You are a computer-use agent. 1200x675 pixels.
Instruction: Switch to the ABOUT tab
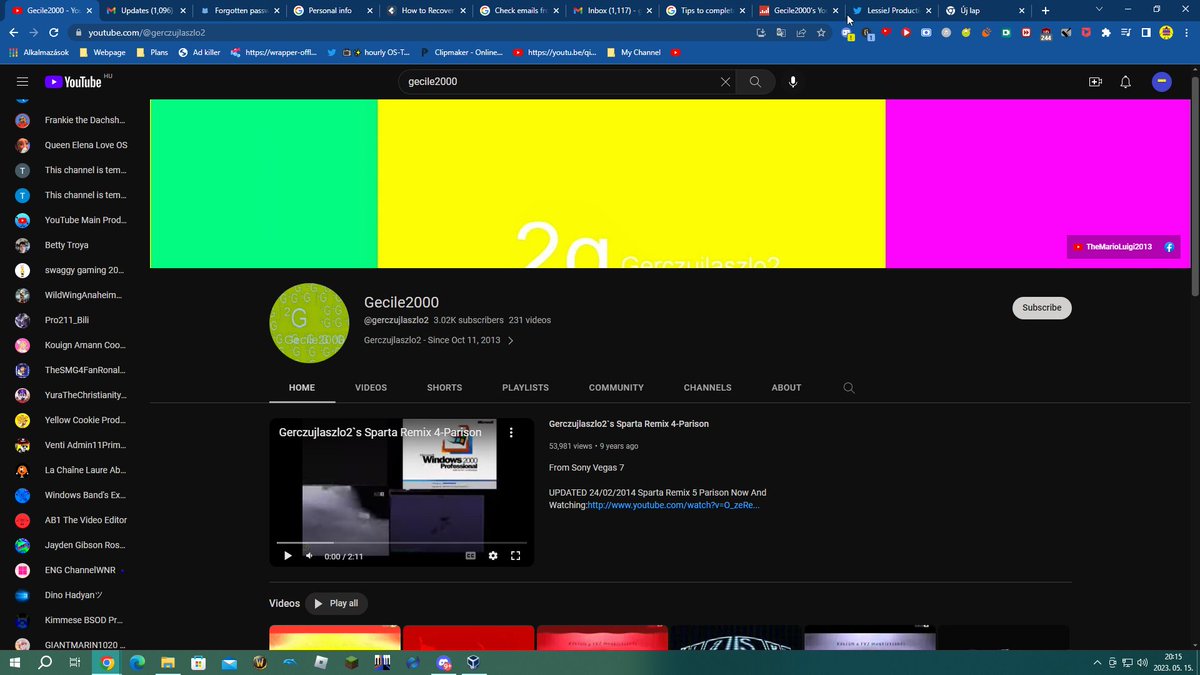pos(786,388)
